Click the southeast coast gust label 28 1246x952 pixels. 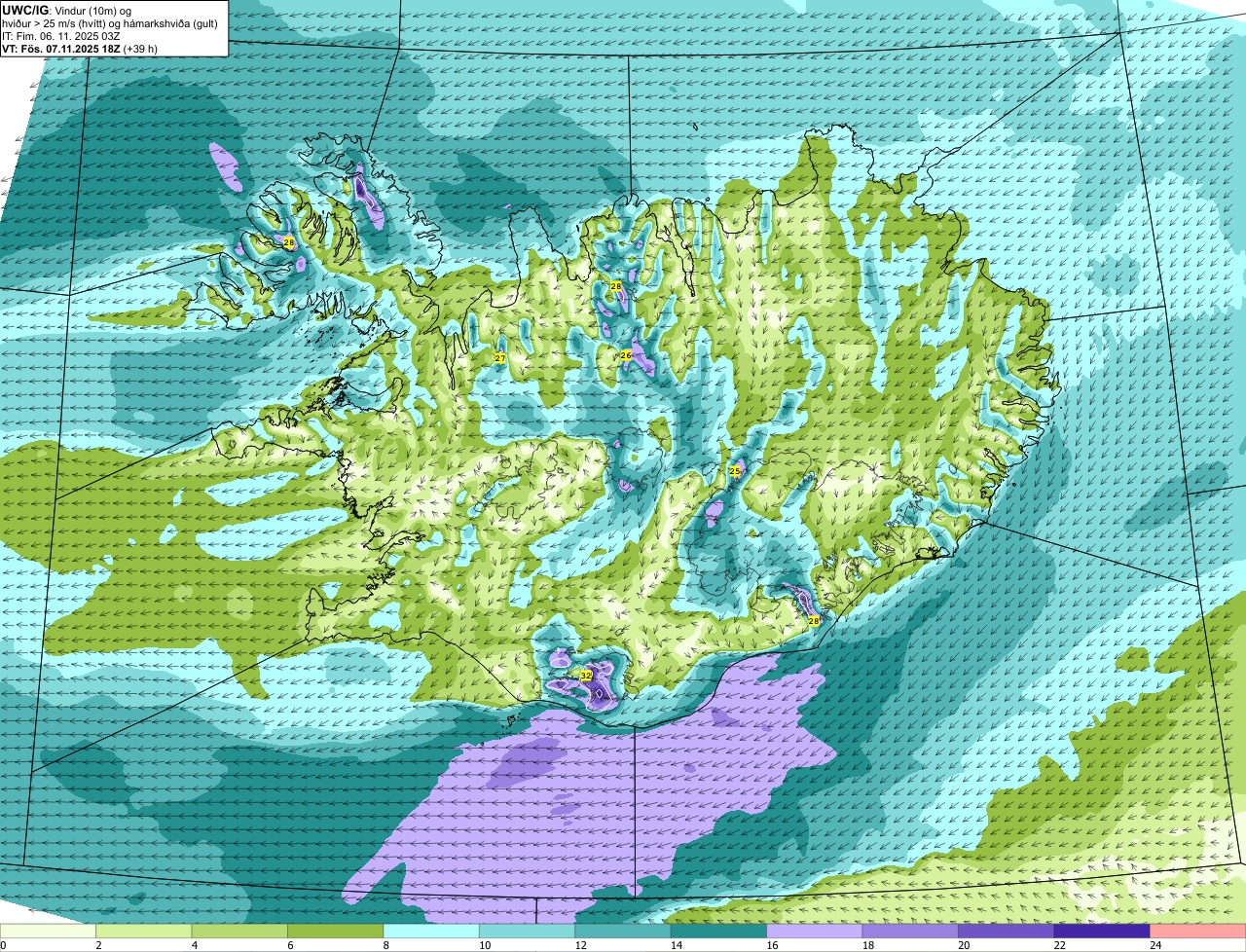[814, 620]
